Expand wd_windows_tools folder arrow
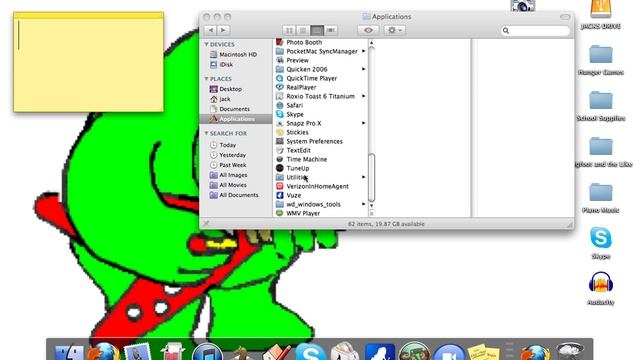This screenshot has height=360, width=640. [363, 204]
